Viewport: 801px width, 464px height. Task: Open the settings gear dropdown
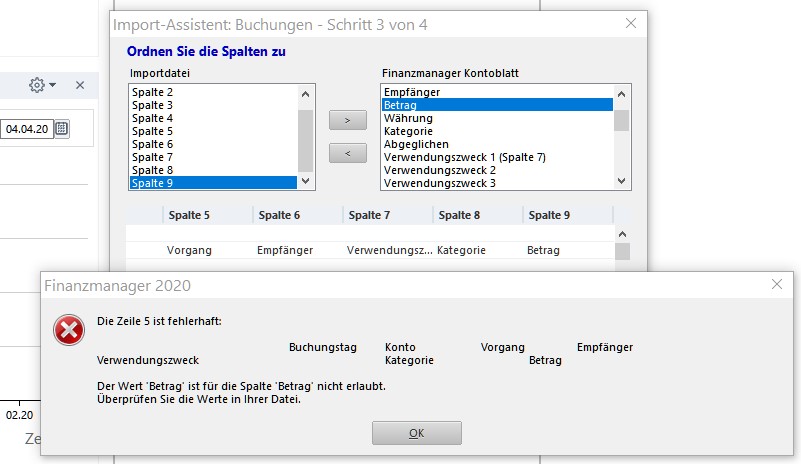click(42, 85)
